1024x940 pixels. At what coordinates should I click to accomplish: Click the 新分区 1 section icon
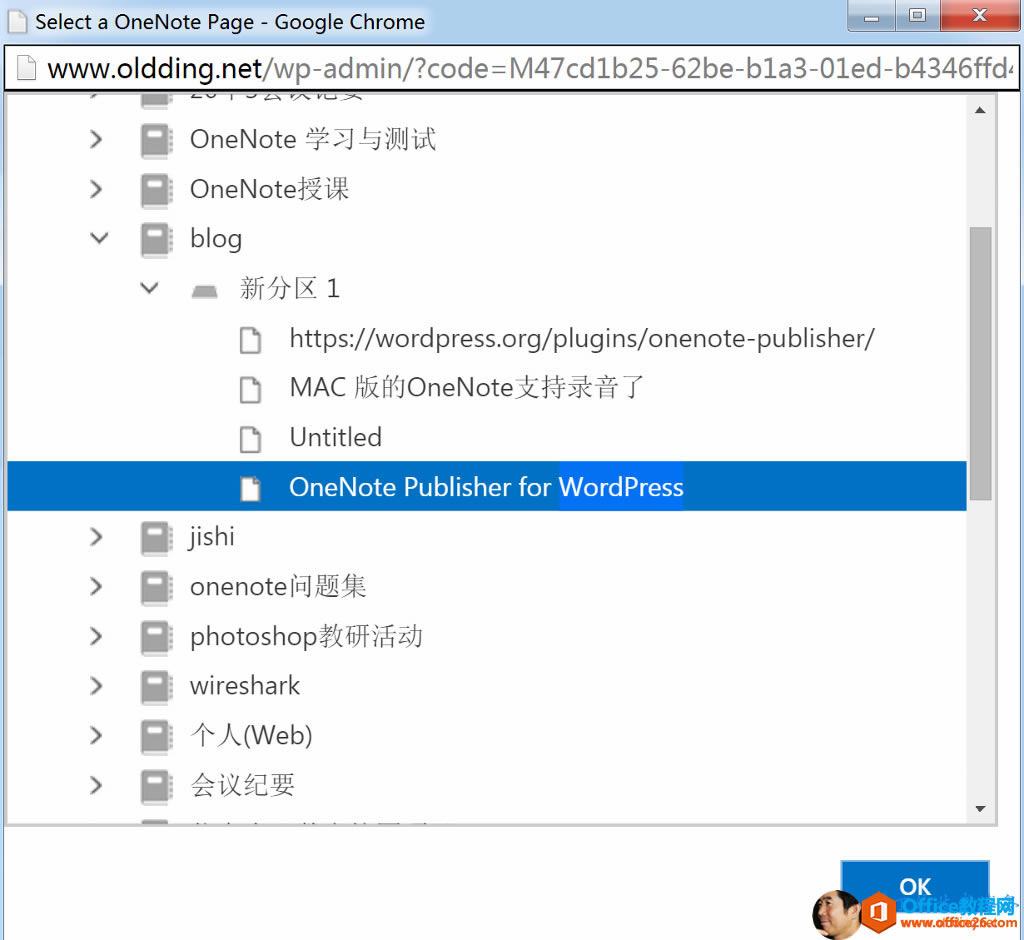(x=204, y=288)
